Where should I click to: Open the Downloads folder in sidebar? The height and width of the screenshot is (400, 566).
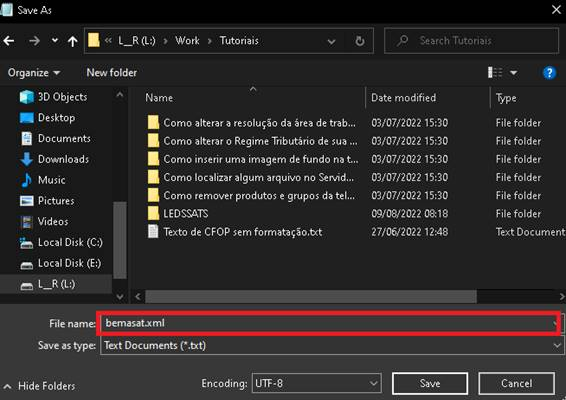55,159
